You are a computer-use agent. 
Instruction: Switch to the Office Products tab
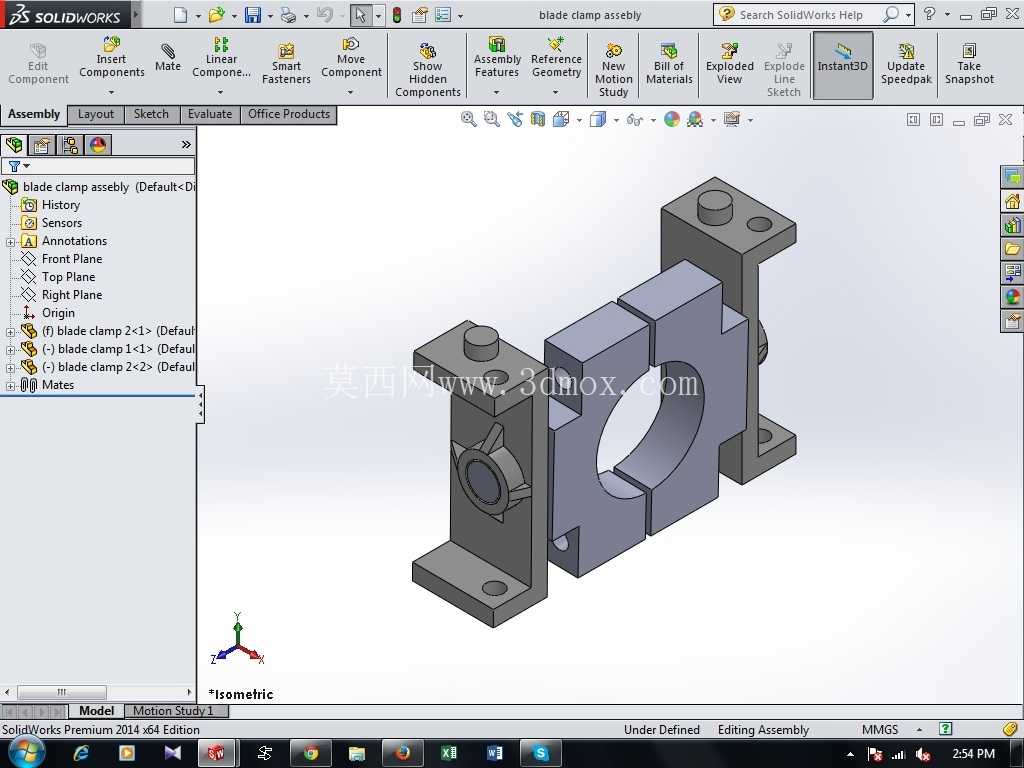(x=289, y=114)
